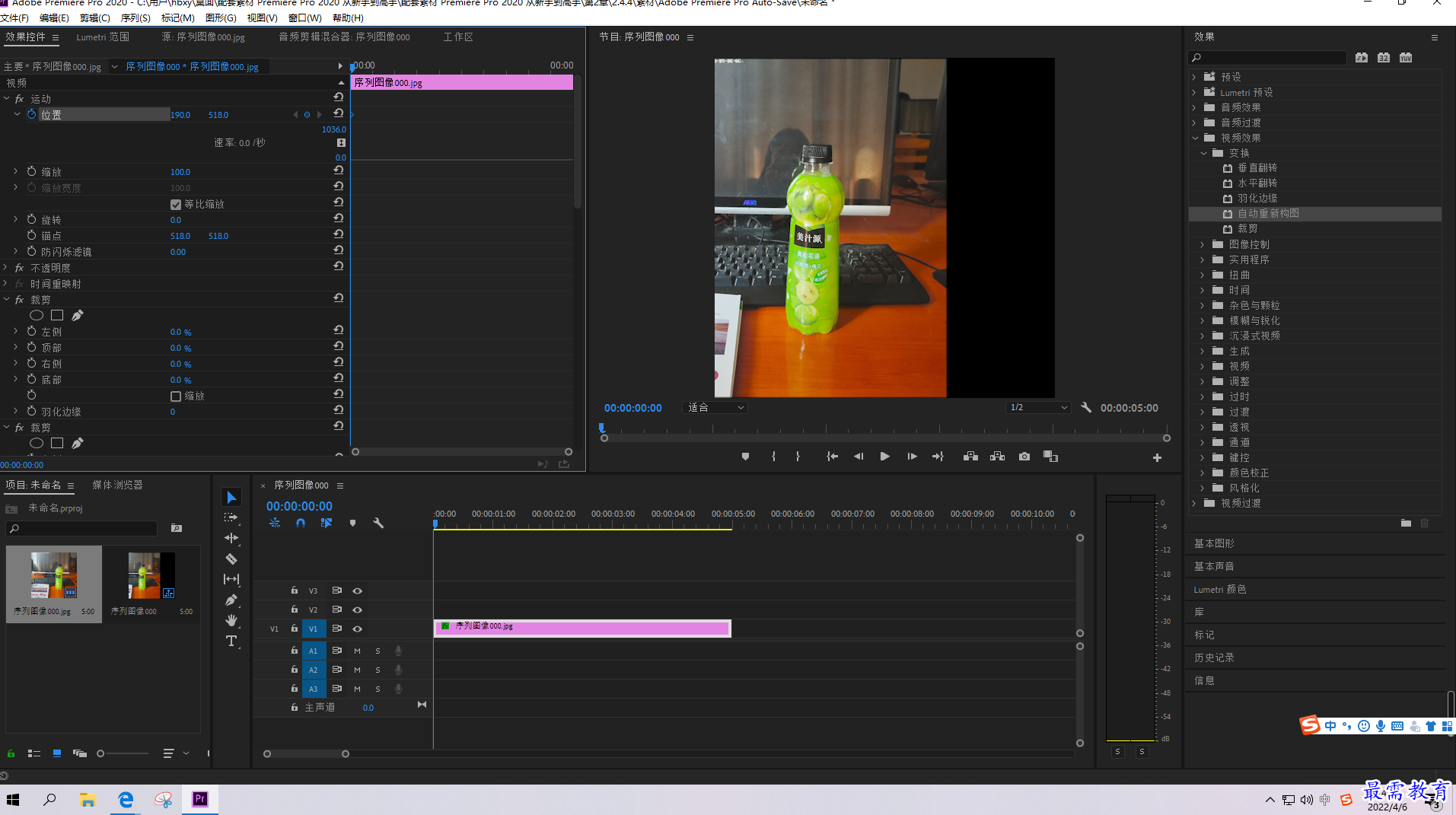Image resolution: width=1456 pixels, height=815 pixels.
Task: Open the 窗口(W) menu
Action: point(304,18)
